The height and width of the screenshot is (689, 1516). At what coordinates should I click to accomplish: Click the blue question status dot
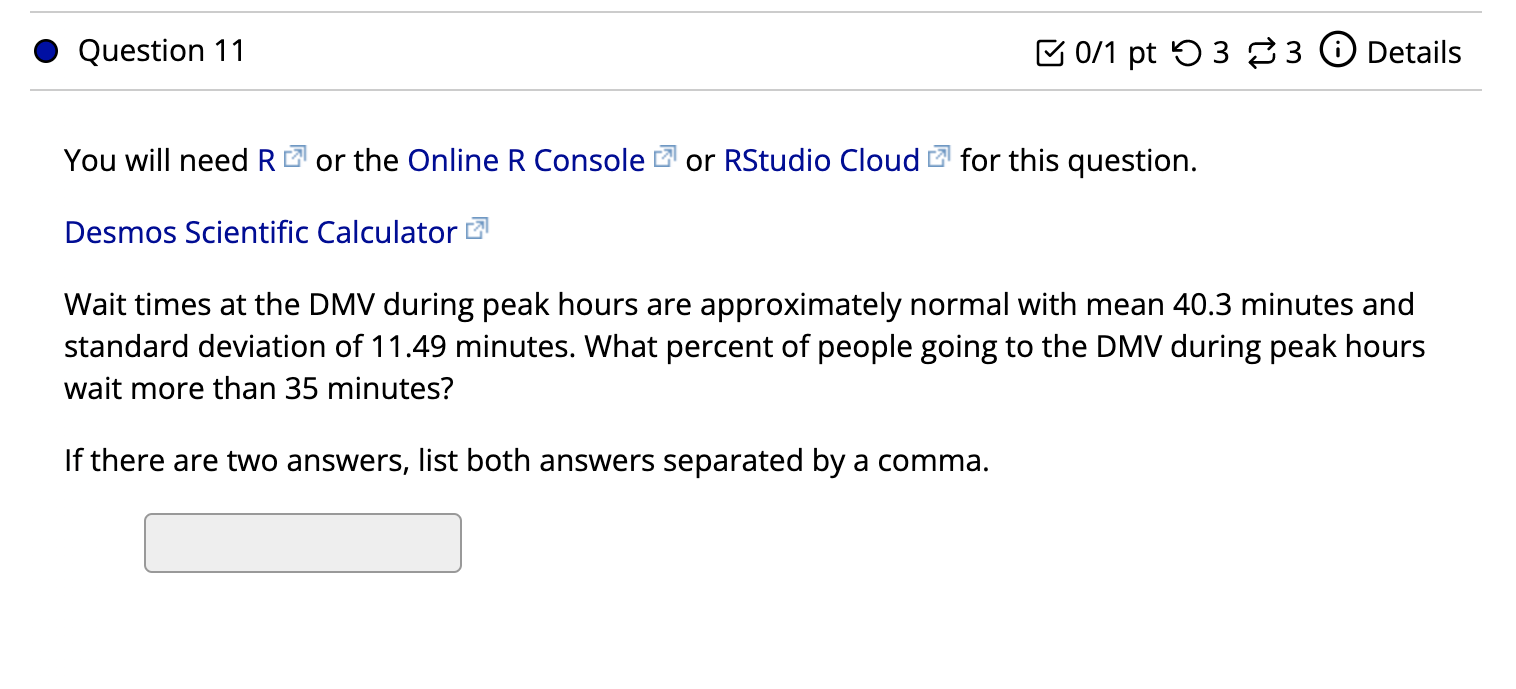coord(46,52)
